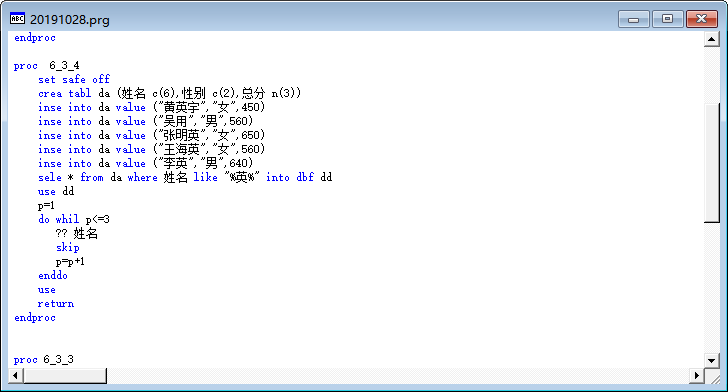
Task: Click the "sele * from da where" line
Action: 185,177
